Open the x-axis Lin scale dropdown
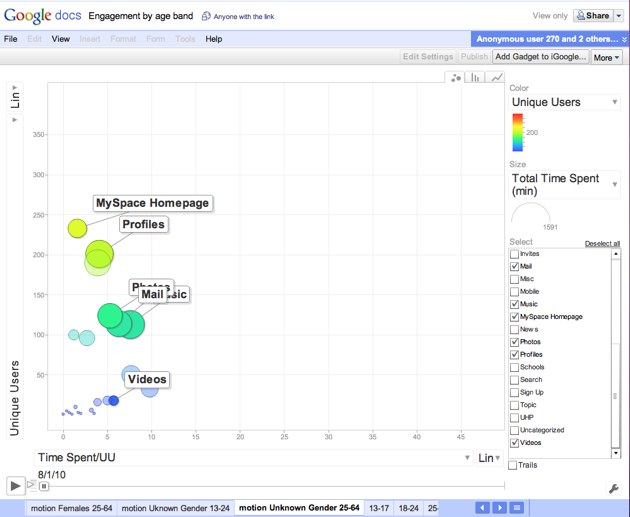This screenshot has width=630, height=517. 489,458
